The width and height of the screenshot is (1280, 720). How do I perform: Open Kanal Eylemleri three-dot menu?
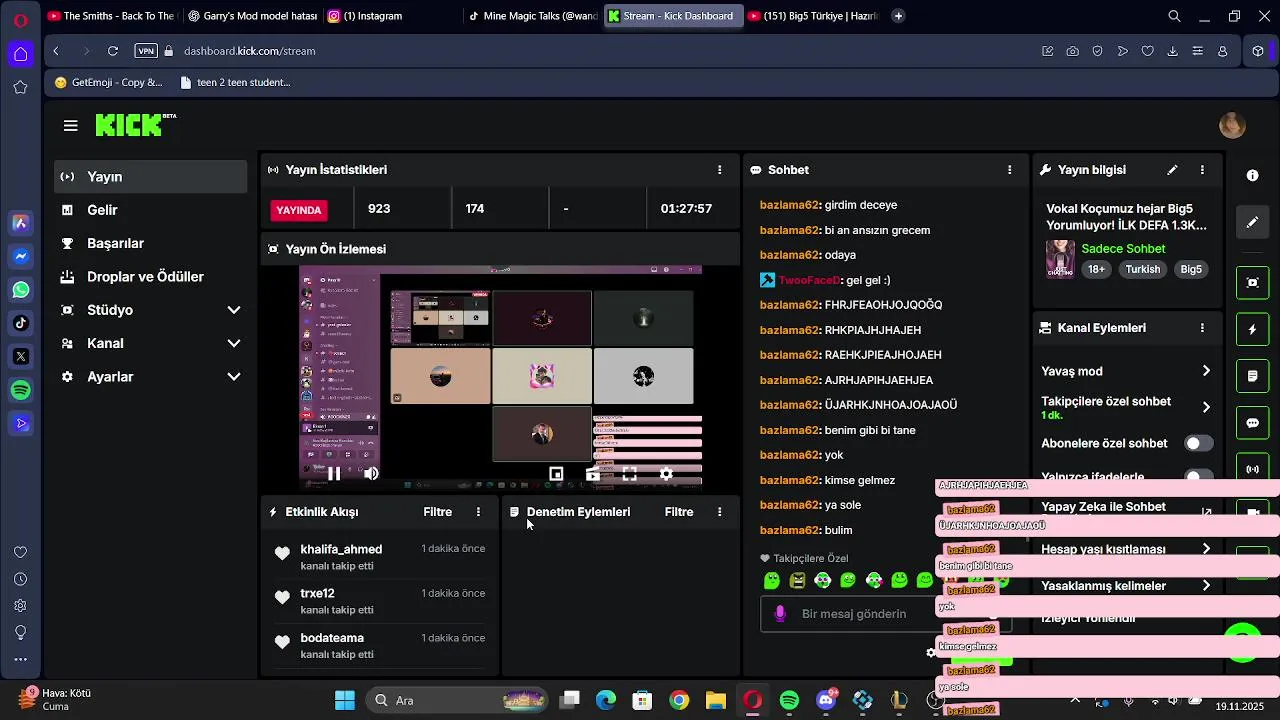tap(1202, 328)
